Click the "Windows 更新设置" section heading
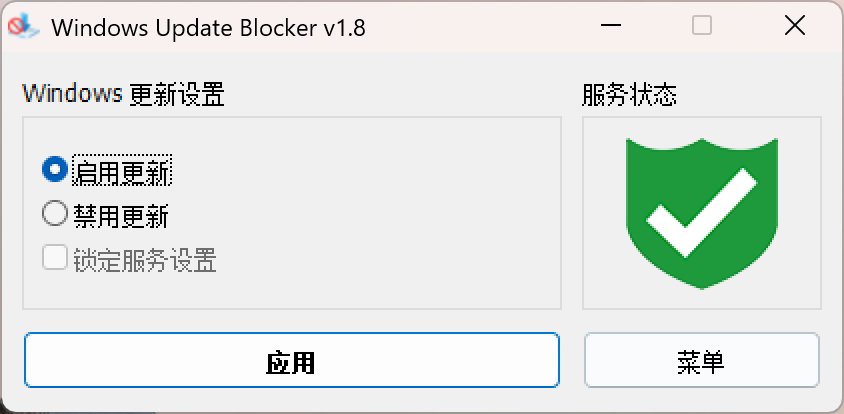844x414 pixels. [x=123, y=96]
